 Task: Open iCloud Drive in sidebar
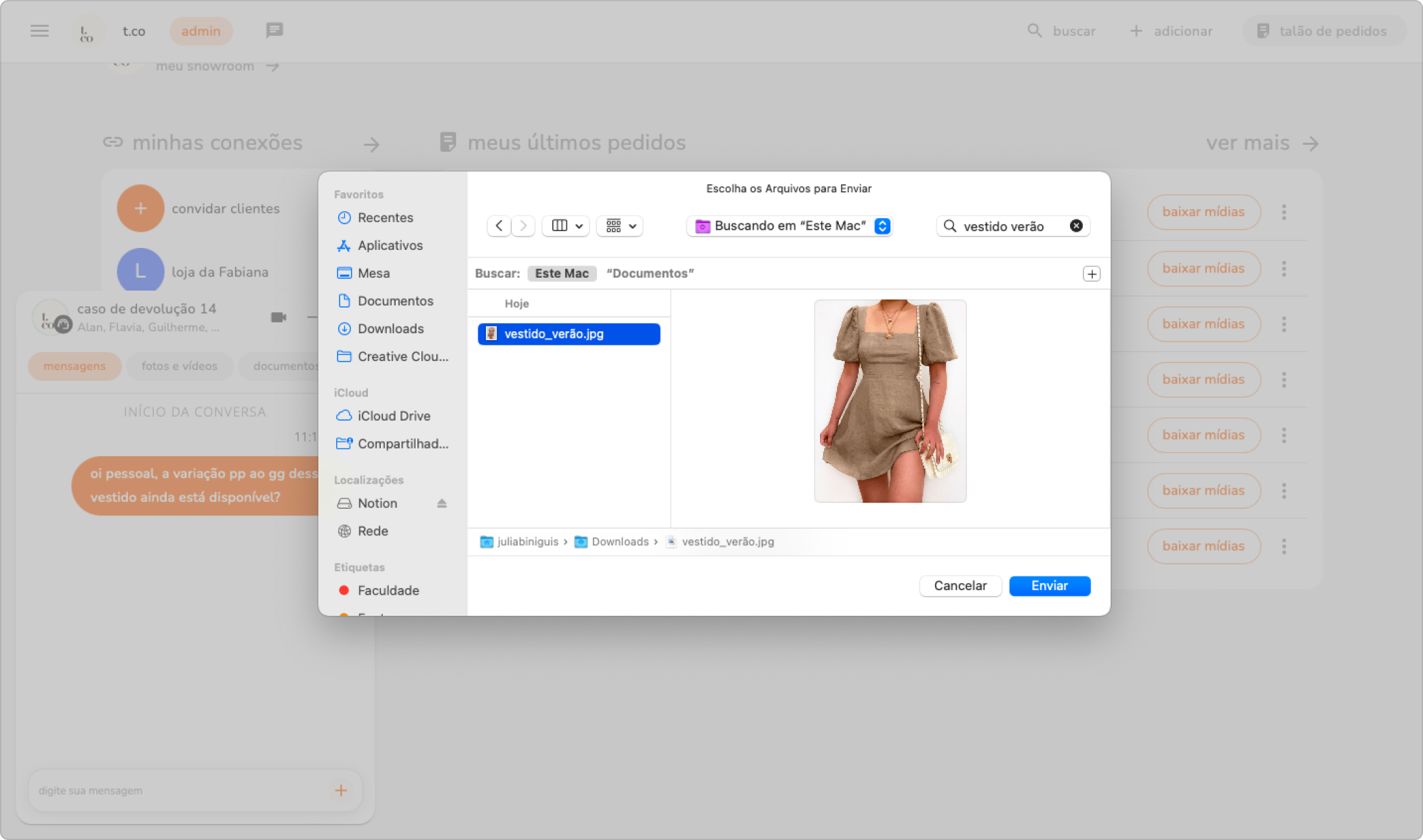click(393, 416)
